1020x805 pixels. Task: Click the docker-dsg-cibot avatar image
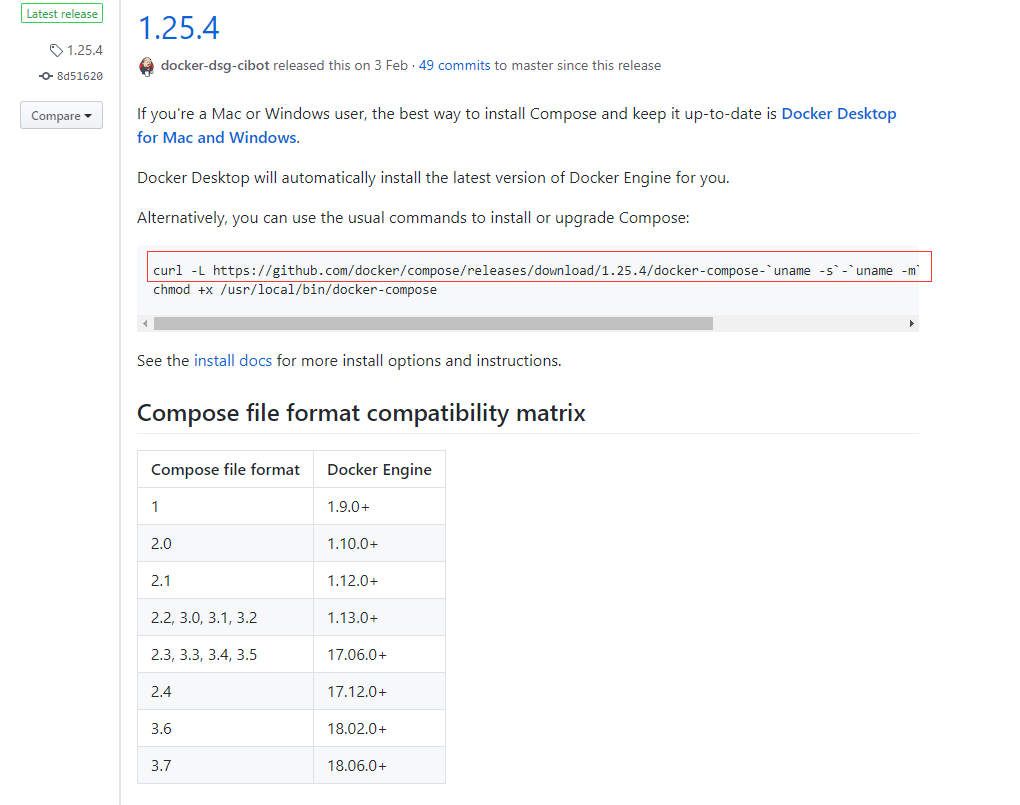click(147, 66)
